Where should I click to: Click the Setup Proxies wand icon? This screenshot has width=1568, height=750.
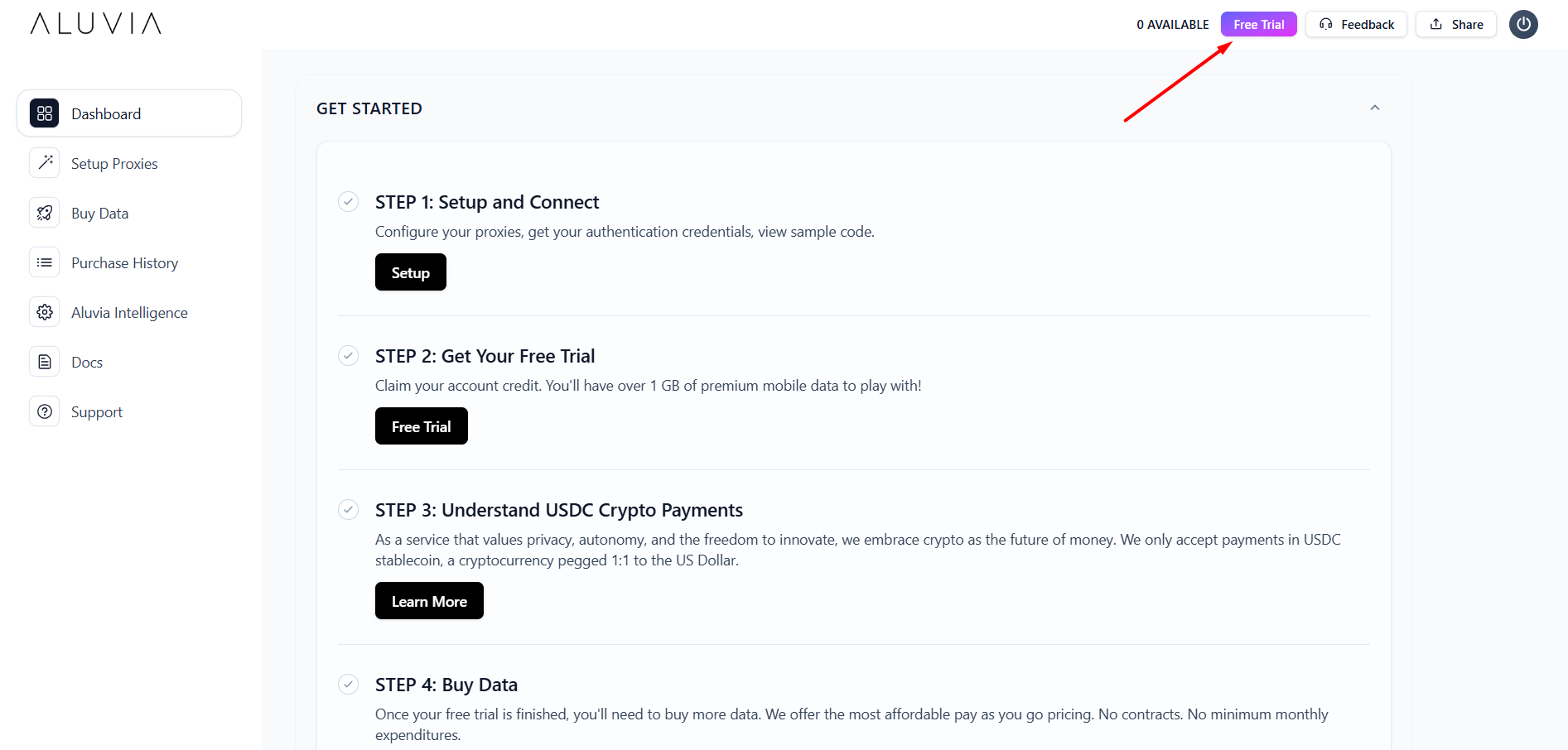pos(45,163)
